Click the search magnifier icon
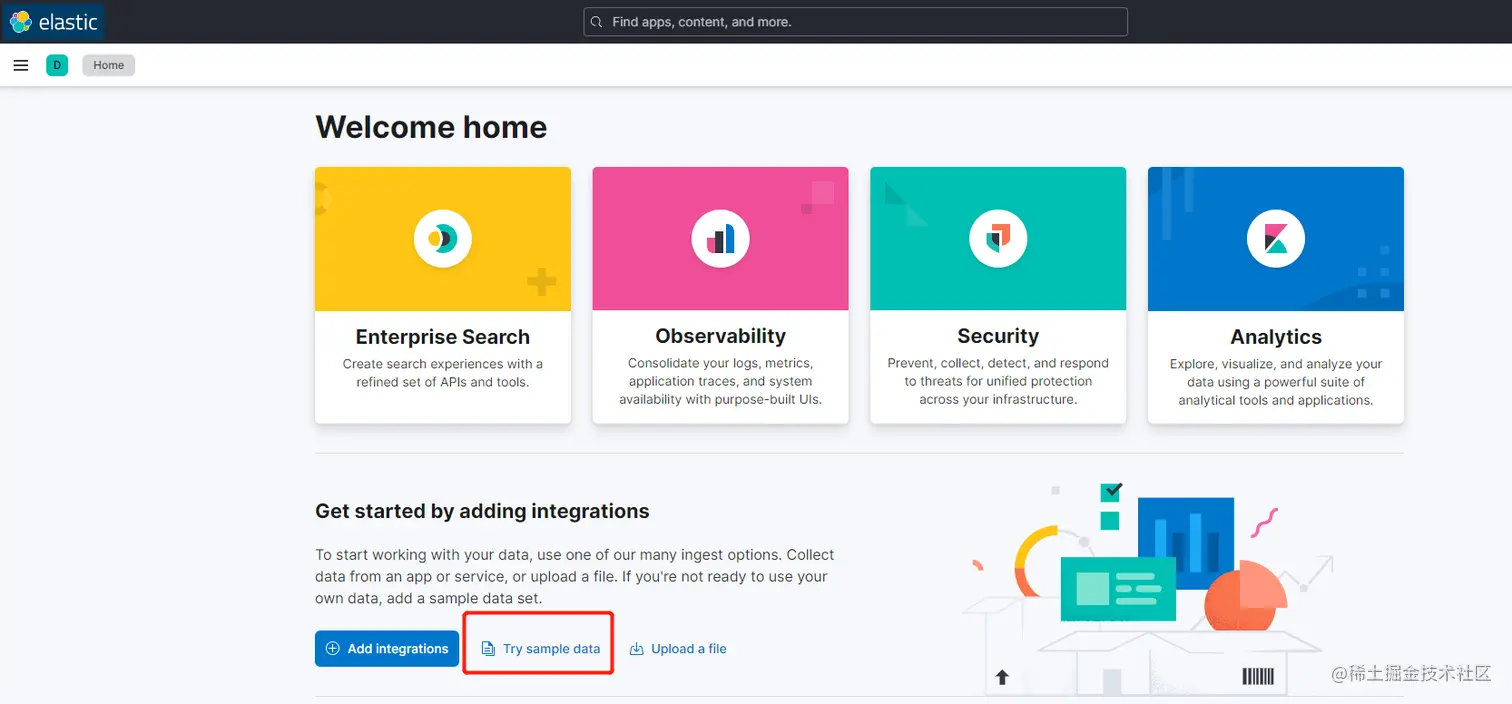1512x704 pixels. coord(597,22)
